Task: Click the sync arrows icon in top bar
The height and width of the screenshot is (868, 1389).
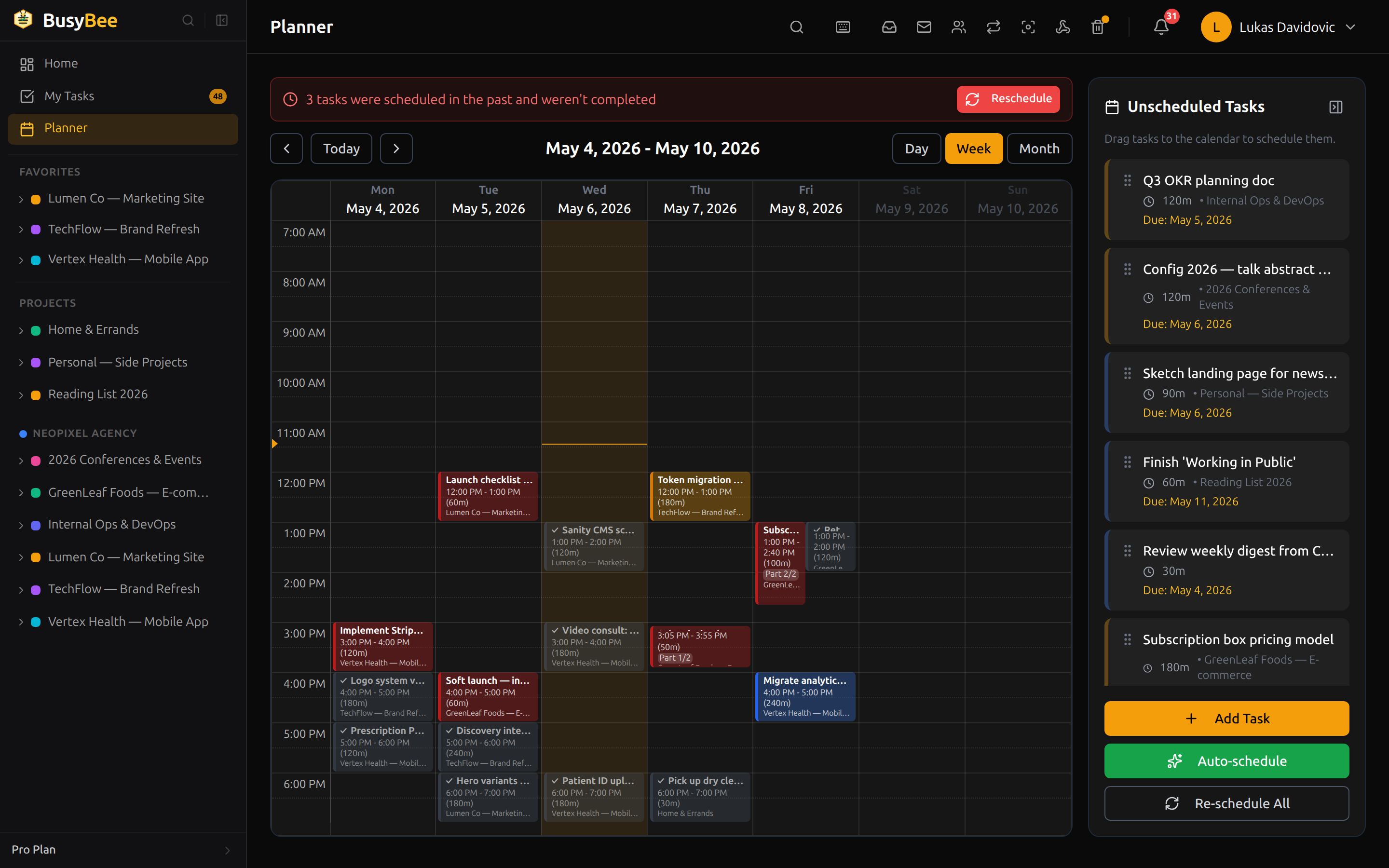Action: pos(993,27)
